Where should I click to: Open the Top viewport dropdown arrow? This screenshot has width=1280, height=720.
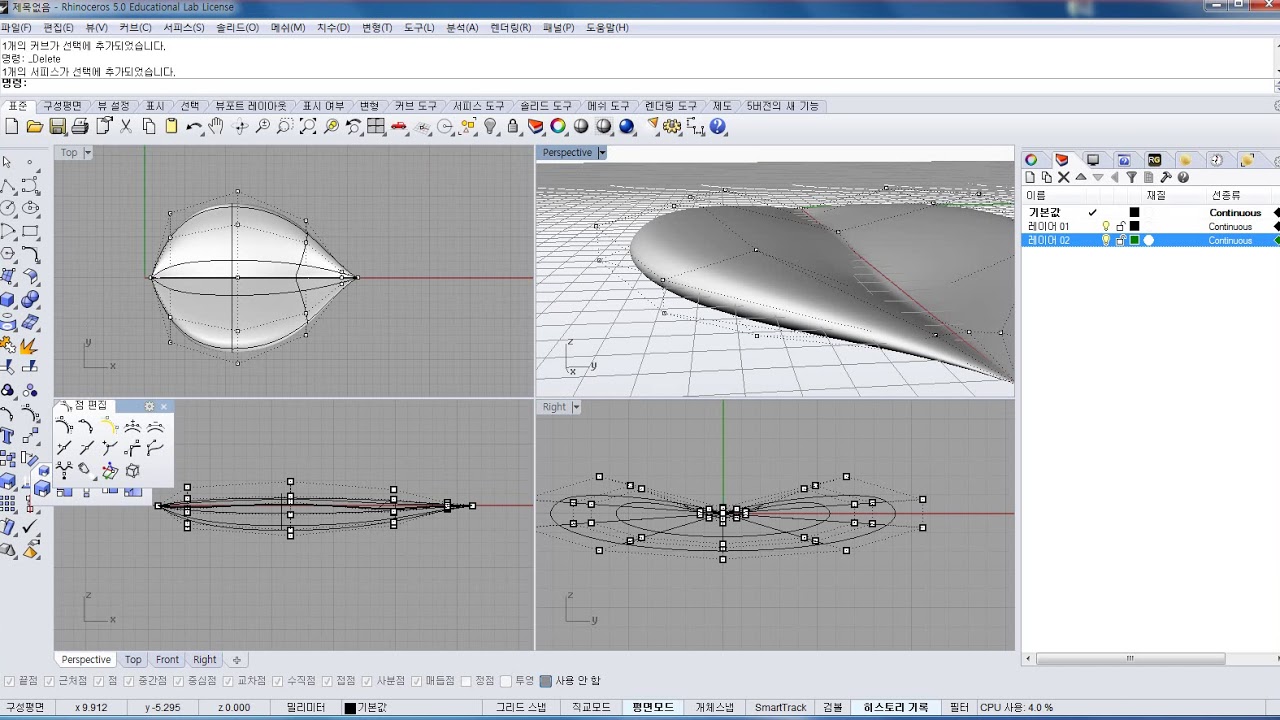tap(87, 153)
